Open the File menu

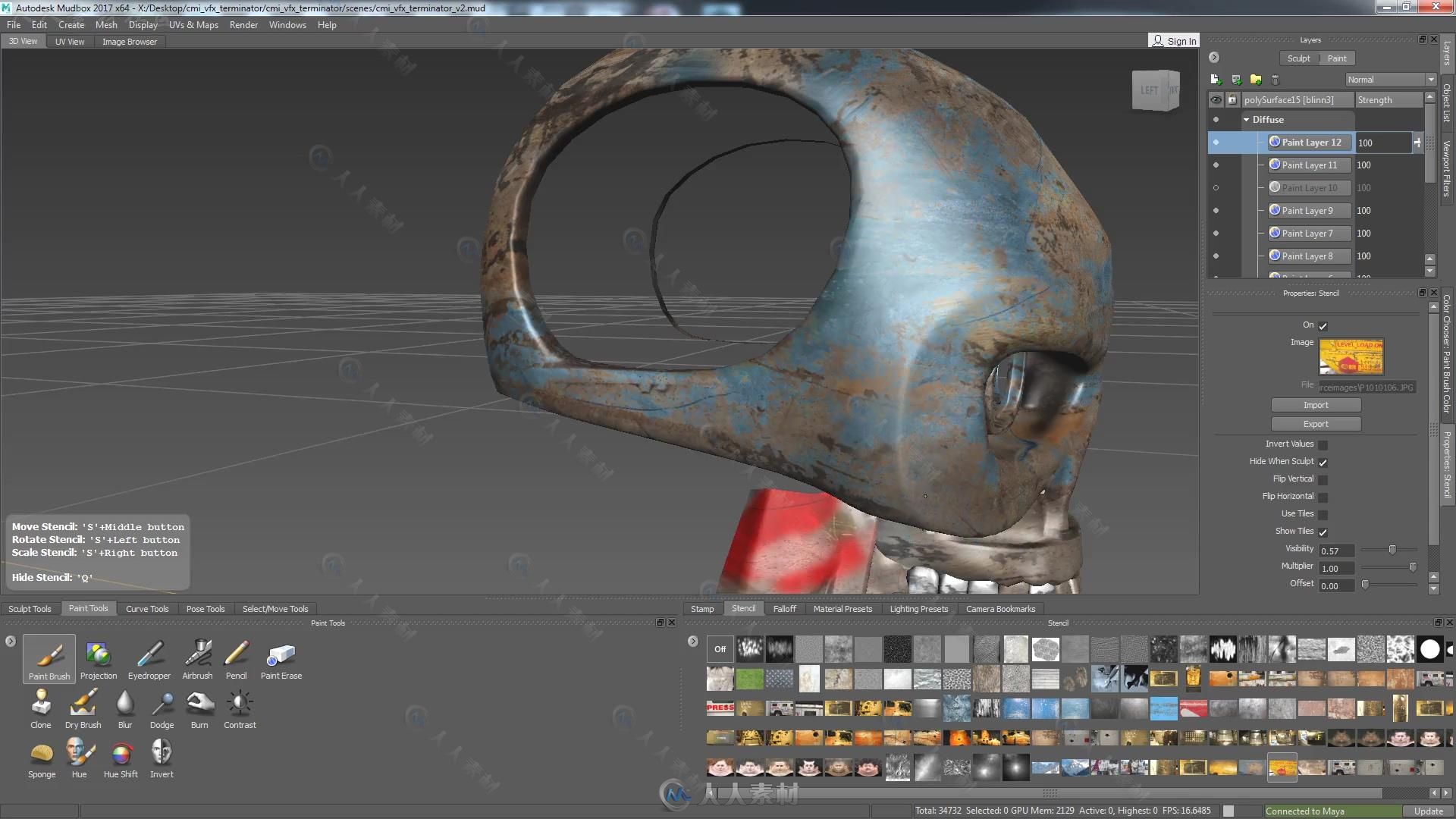coord(14,25)
